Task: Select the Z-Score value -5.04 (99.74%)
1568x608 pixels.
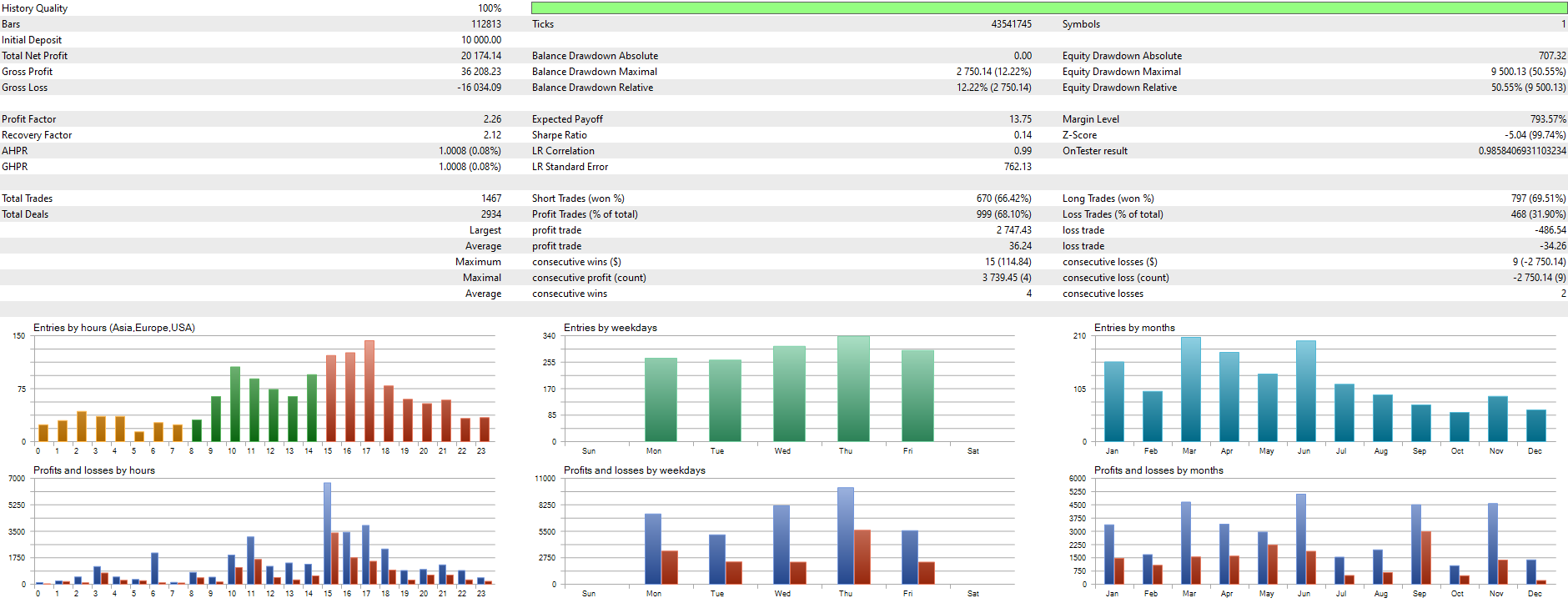Action: [1535, 135]
